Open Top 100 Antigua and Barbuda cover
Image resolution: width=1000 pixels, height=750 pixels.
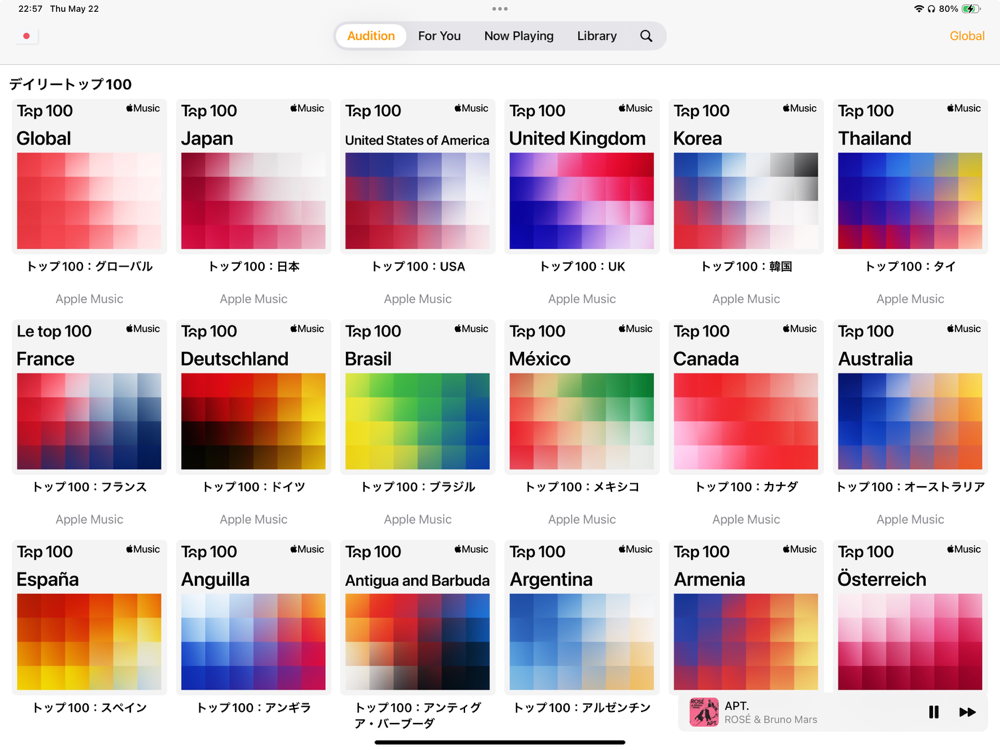418,617
